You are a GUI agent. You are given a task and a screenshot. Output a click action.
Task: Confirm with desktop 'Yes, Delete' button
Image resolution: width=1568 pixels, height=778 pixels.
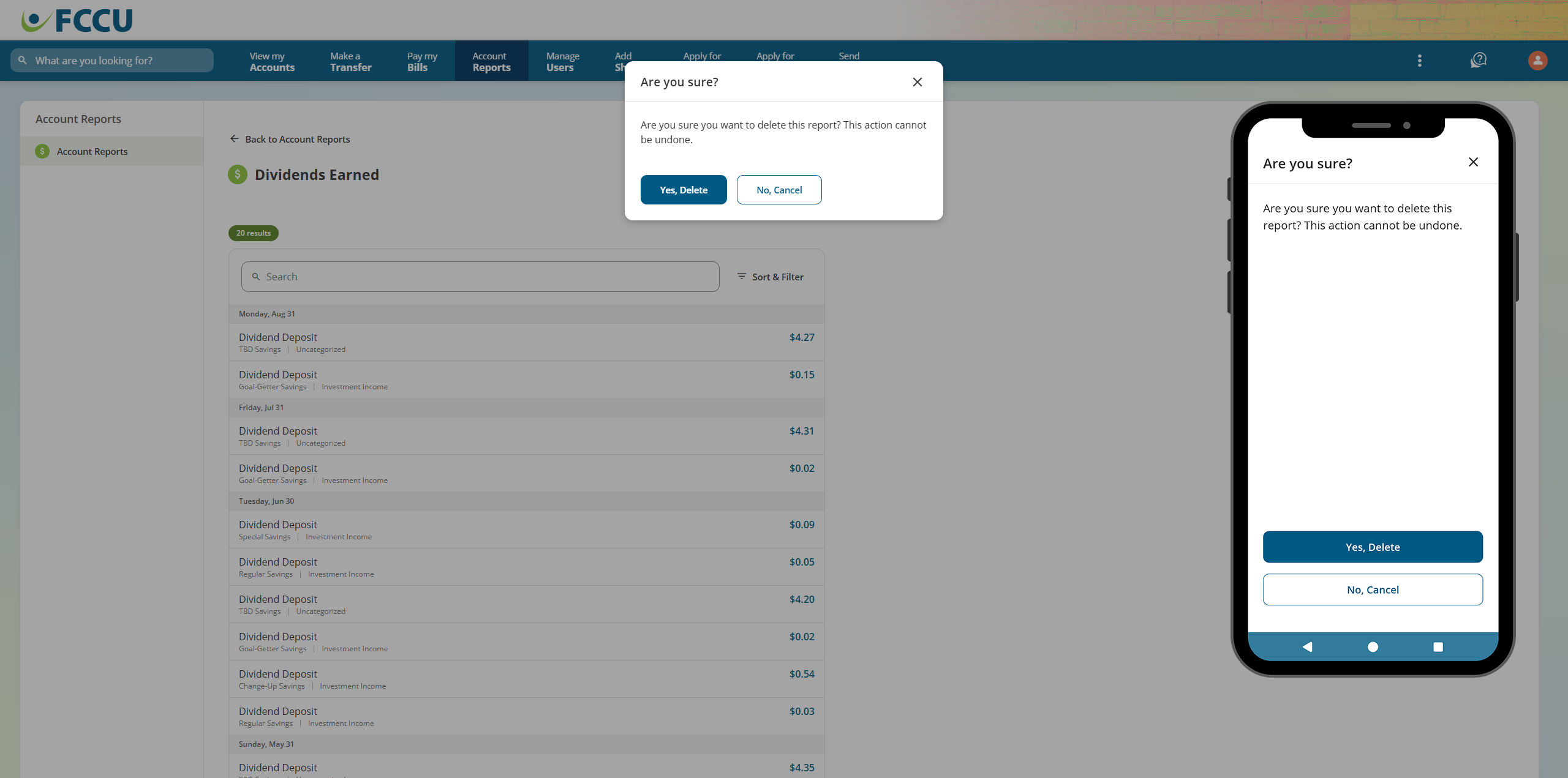[x=684, y=190]
